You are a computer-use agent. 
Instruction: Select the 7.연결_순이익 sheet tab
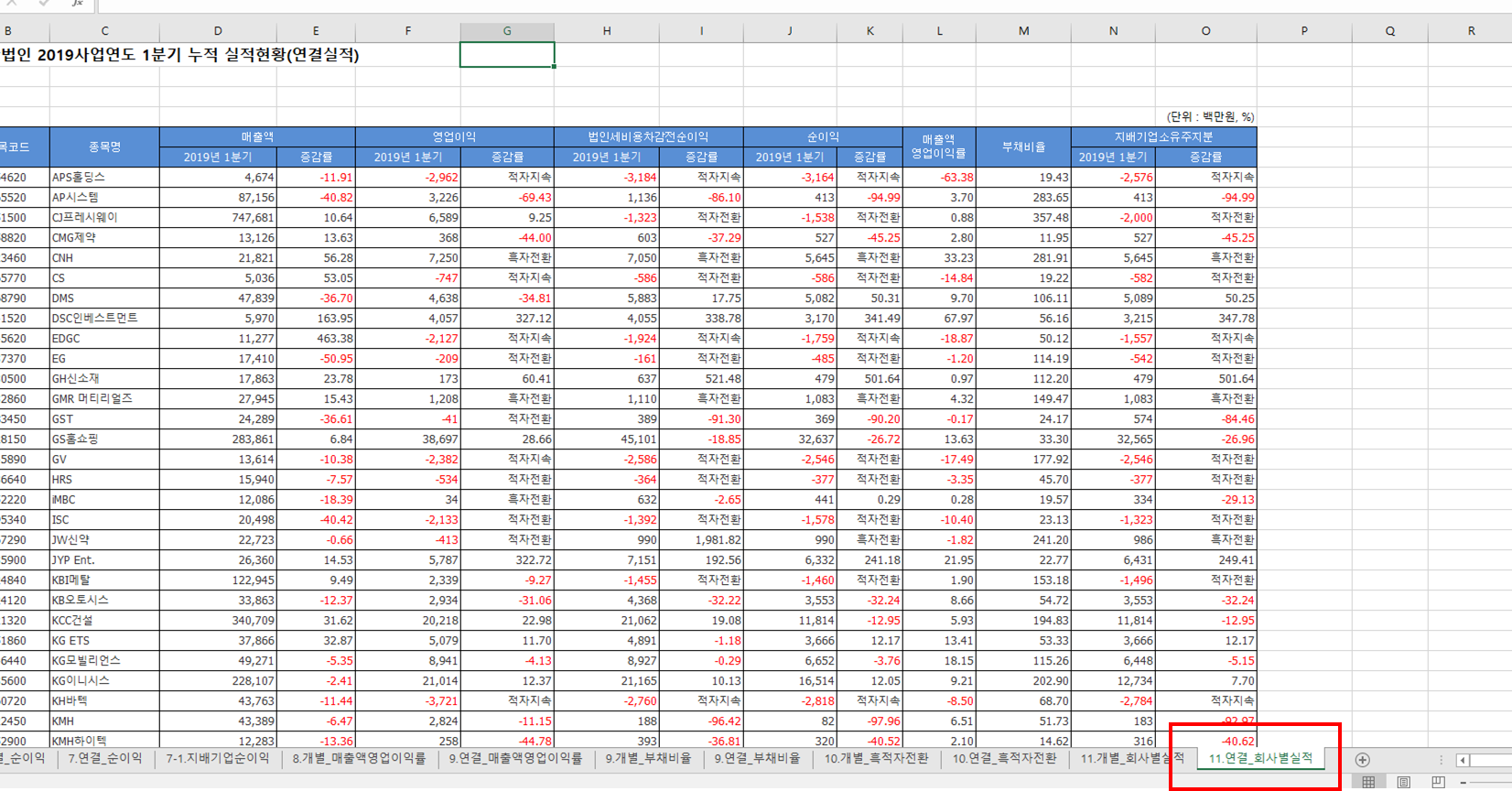tap(105, 758)
